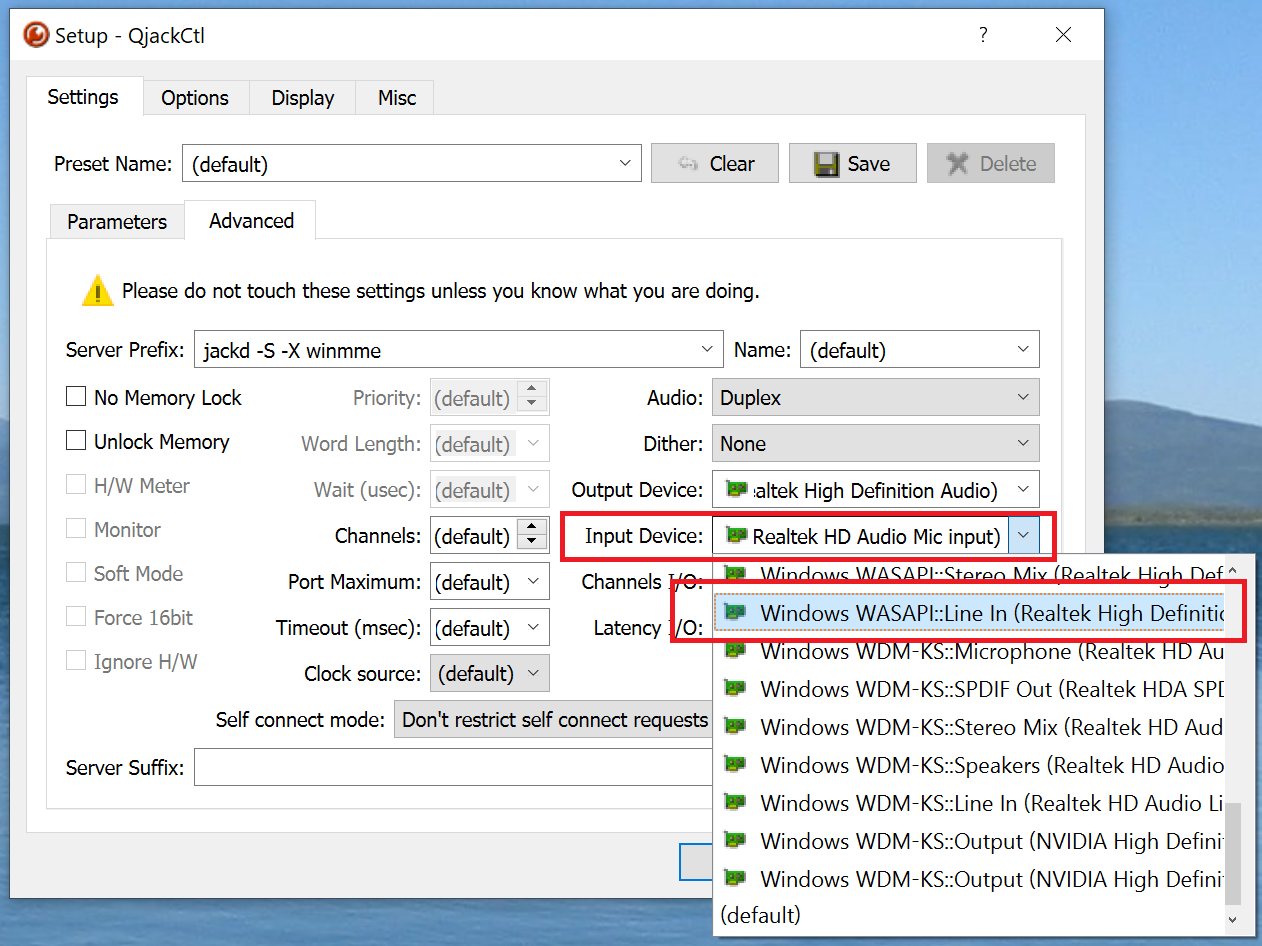1262x946 pixels.
Task: Click the Clear button
Action: point(715,164)
